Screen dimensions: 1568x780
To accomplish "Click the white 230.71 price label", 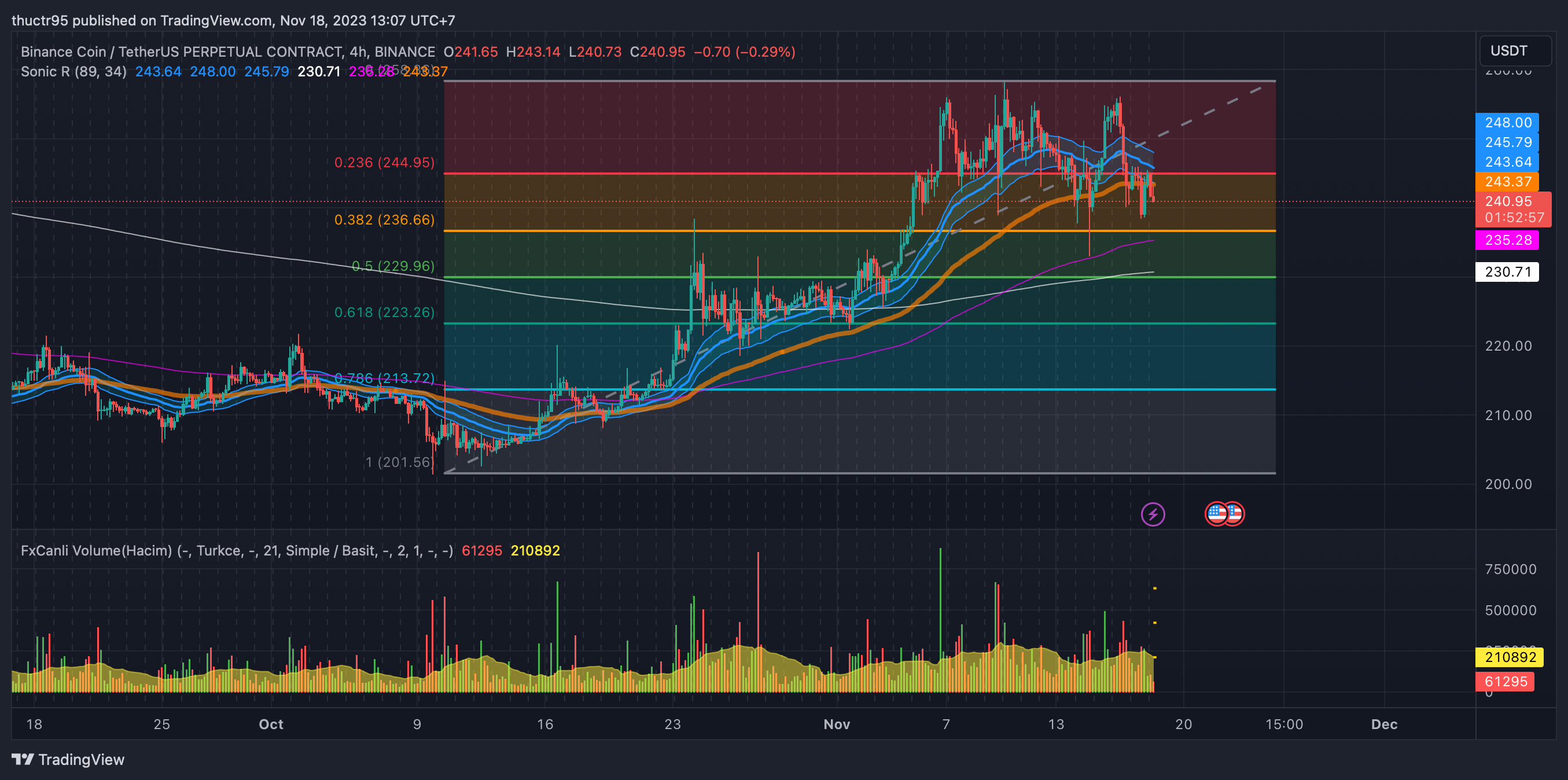I will click(1507, 271).
